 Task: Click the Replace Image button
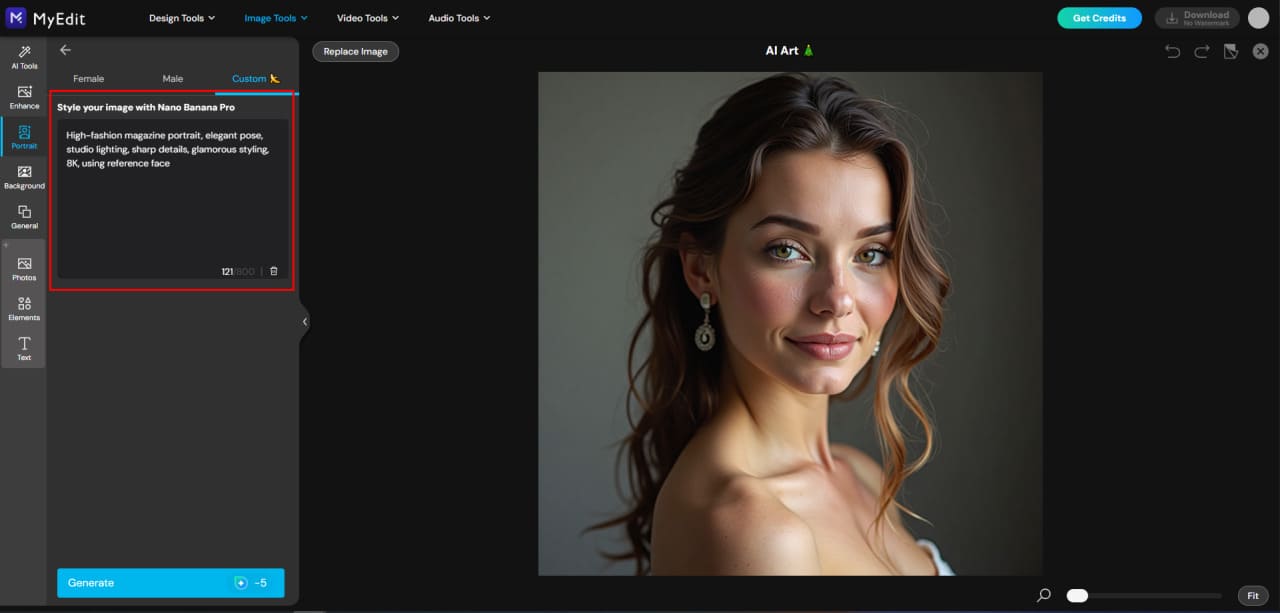(355, 51)
